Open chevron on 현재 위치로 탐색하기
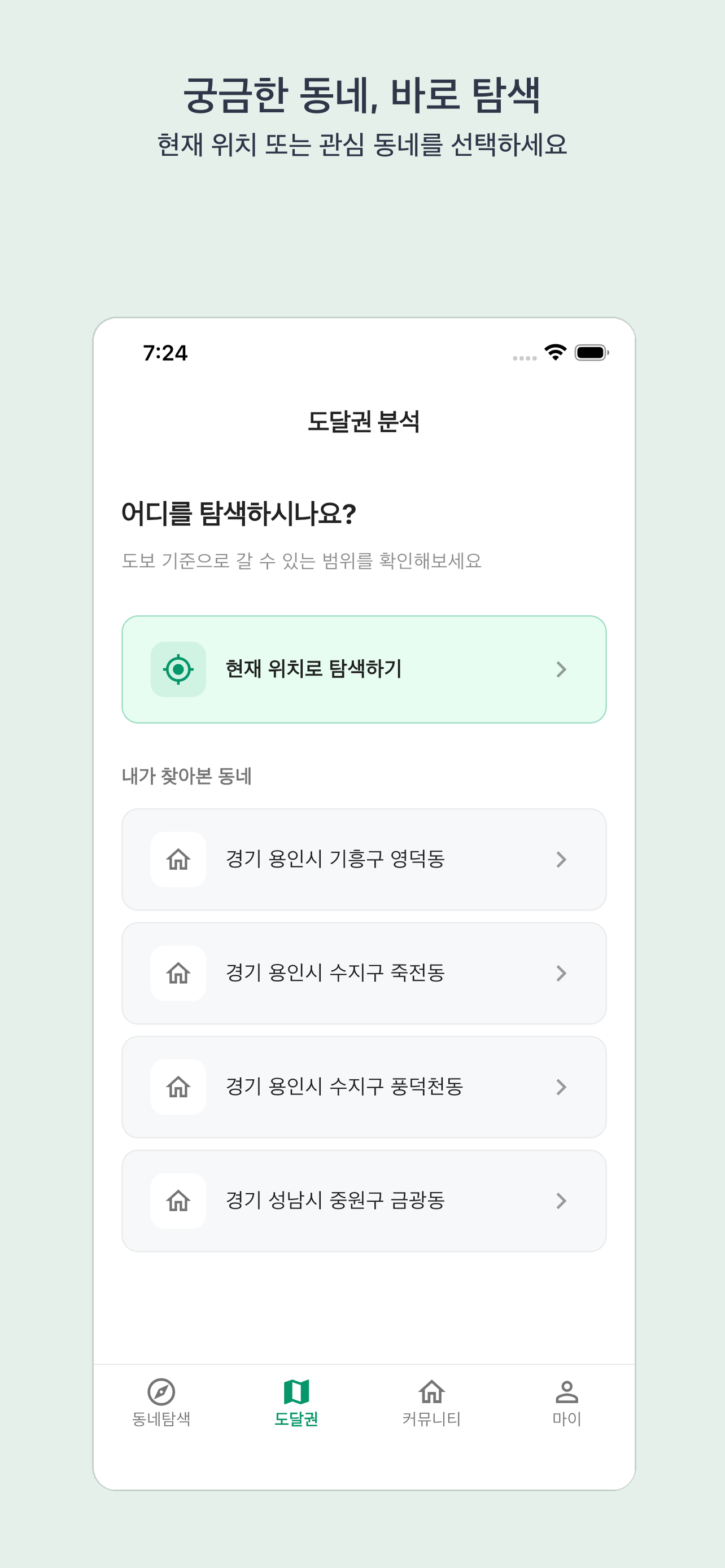 561,669
